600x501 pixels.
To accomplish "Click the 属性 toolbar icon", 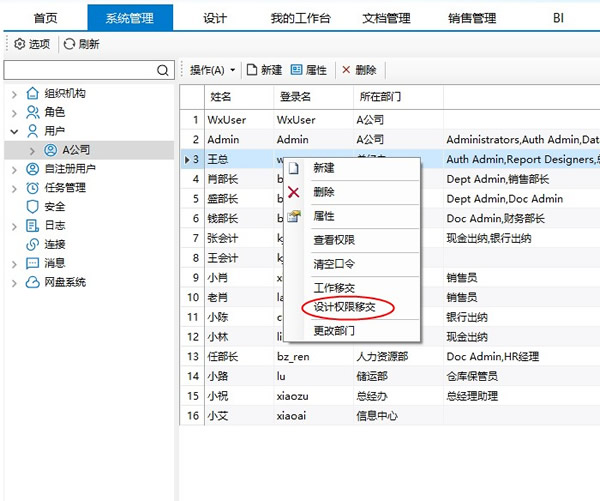I will [297, 70].
